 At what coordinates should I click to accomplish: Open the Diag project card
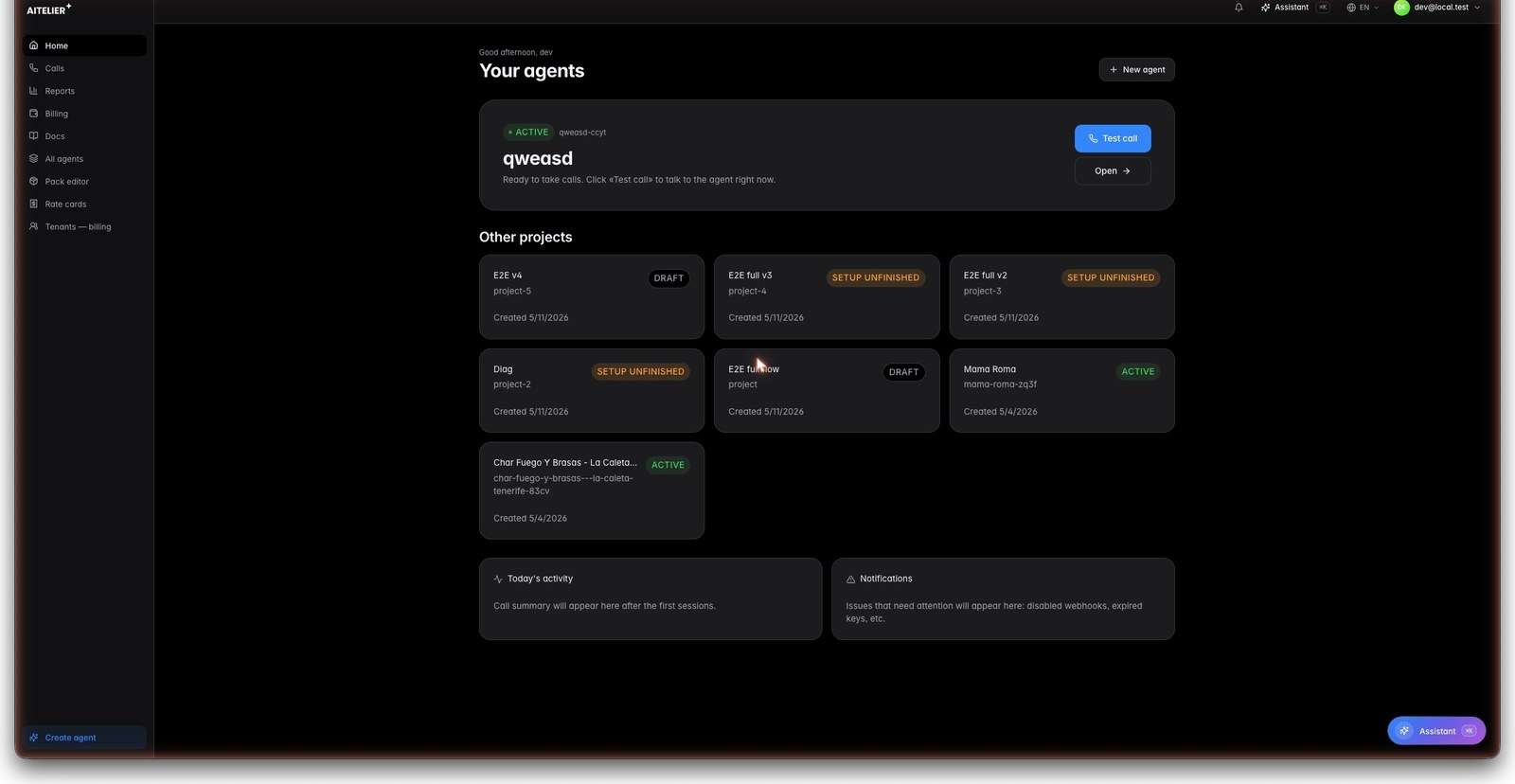pos(592,390)
